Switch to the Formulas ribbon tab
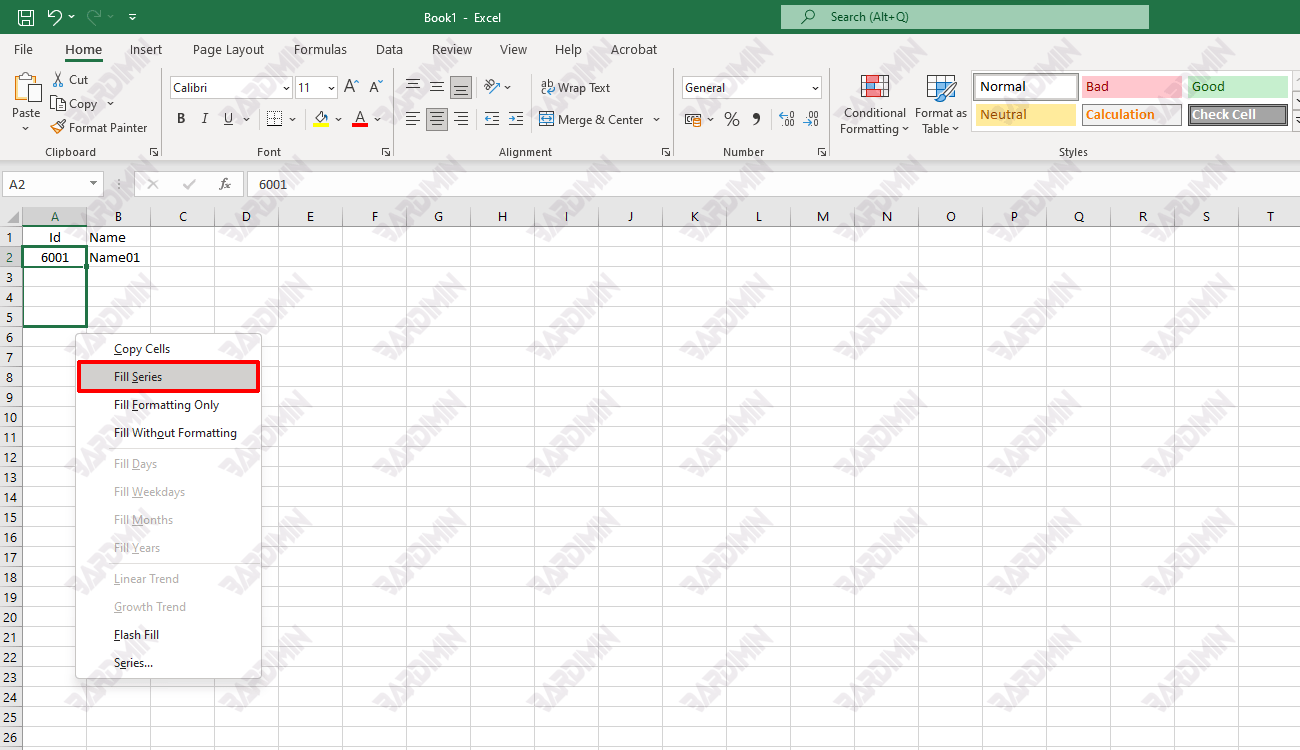 coord(320,49)
